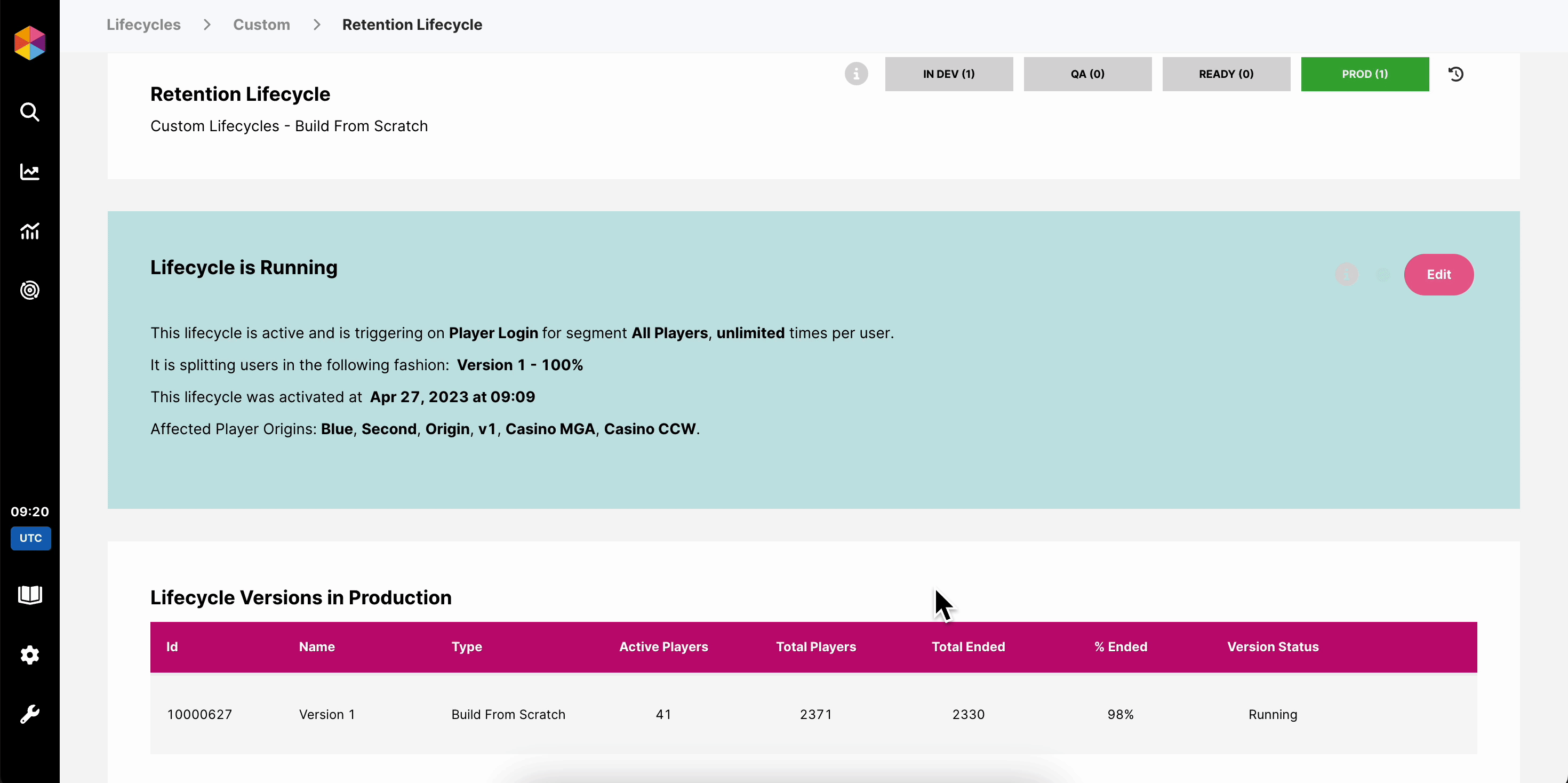The image size is (1568, 783).
Task: Open the settings gear in sidebar
Action: pos(29,655)
